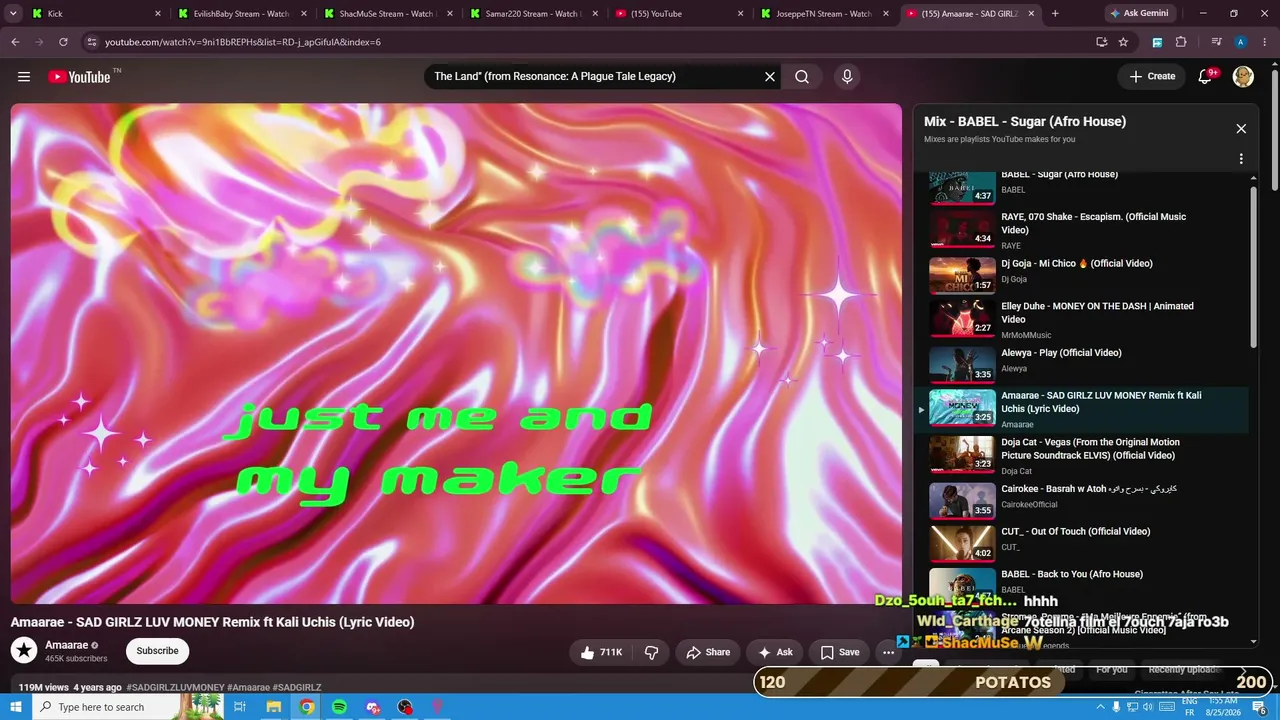Open Spotify from the taskbar
The height and width of the screenshot is (720, 1280).
339,707
